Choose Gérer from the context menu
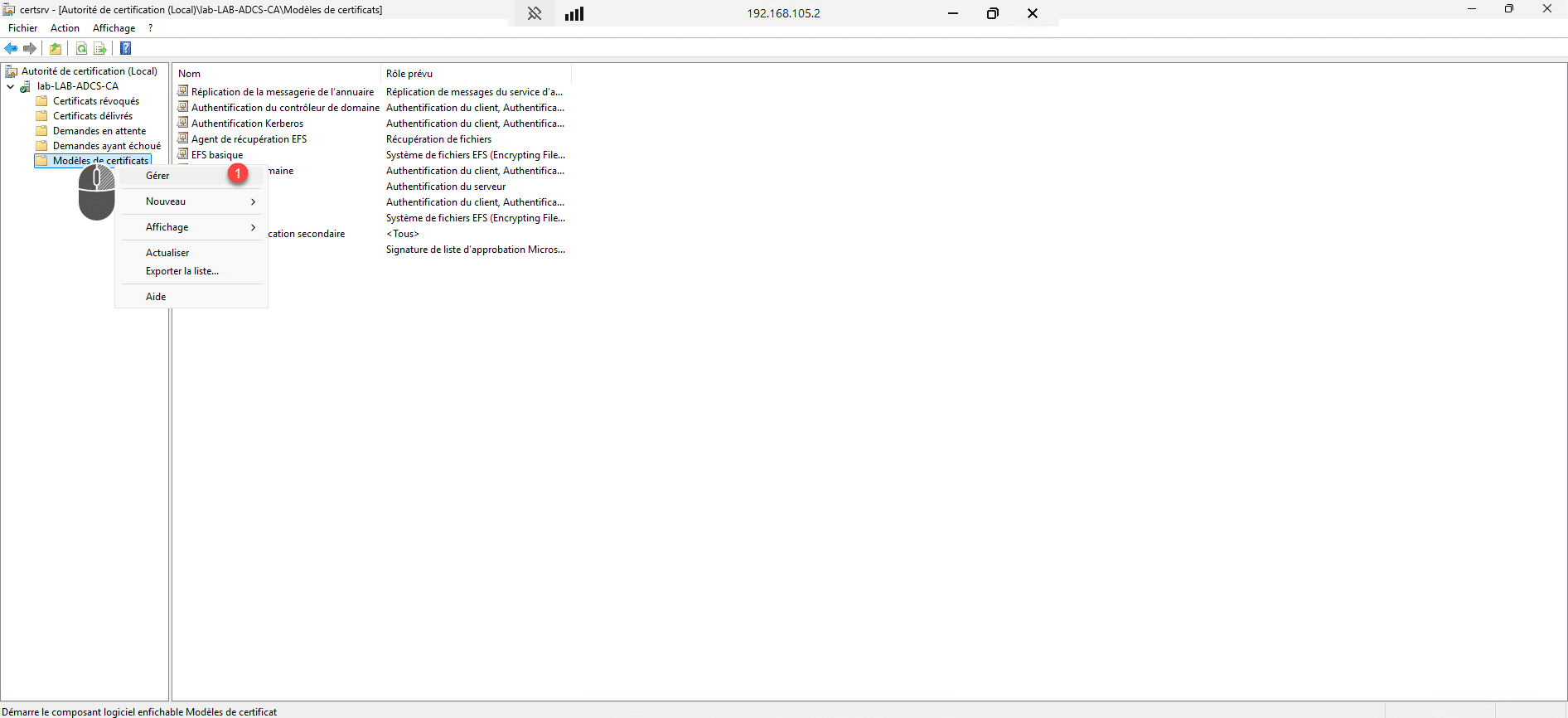 [x=157, y=176]
